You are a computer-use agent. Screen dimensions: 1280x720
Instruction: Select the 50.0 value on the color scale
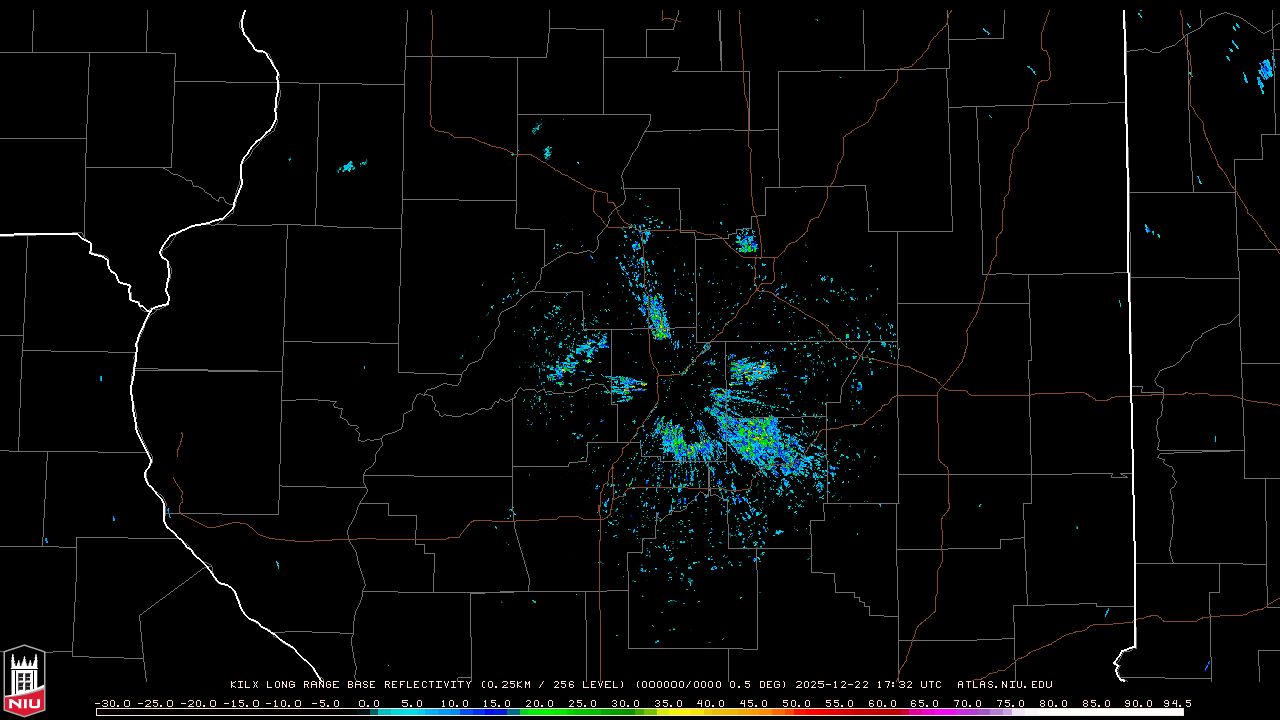tap(796, 703)
